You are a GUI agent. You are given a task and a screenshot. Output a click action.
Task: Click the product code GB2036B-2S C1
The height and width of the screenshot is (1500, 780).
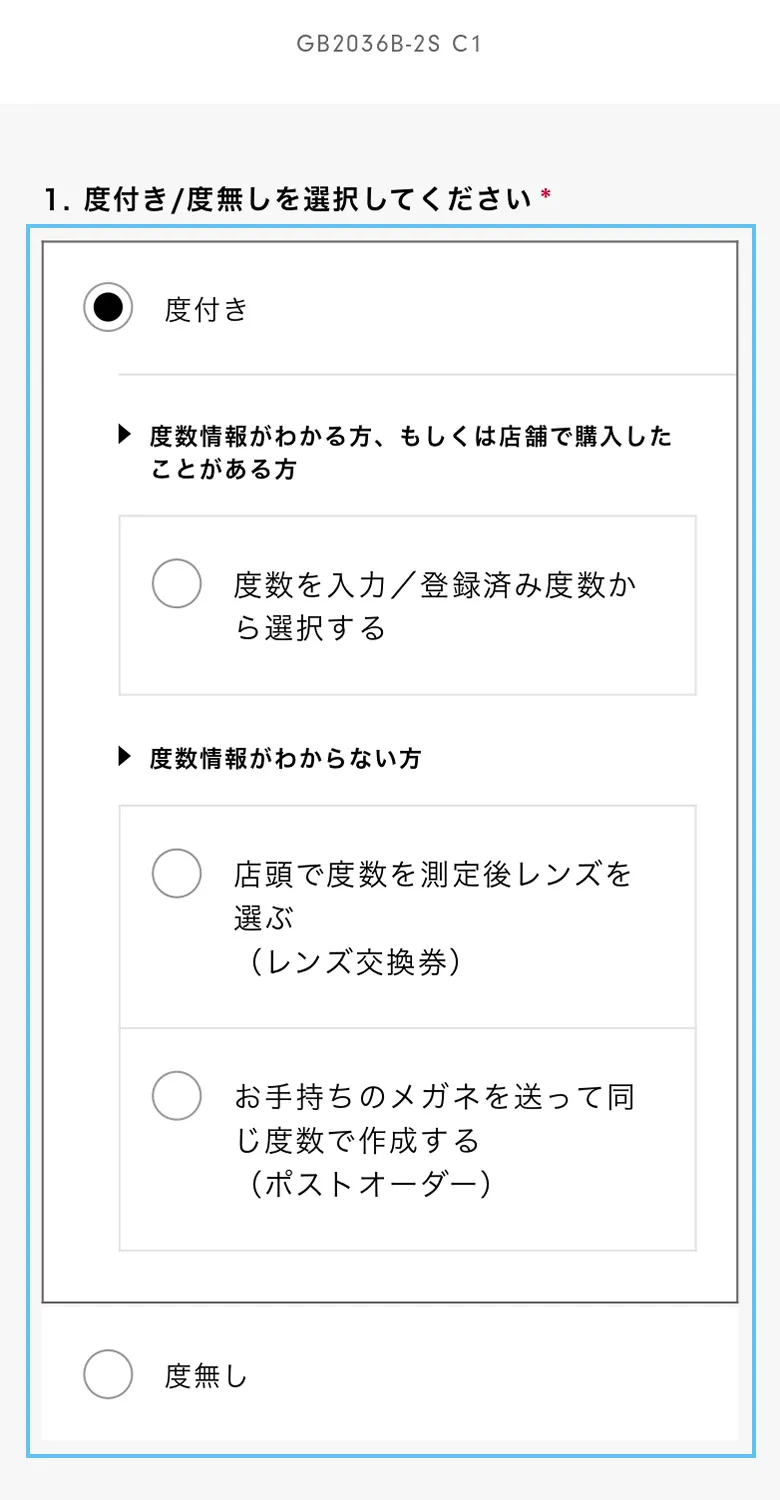pos(390,44)
